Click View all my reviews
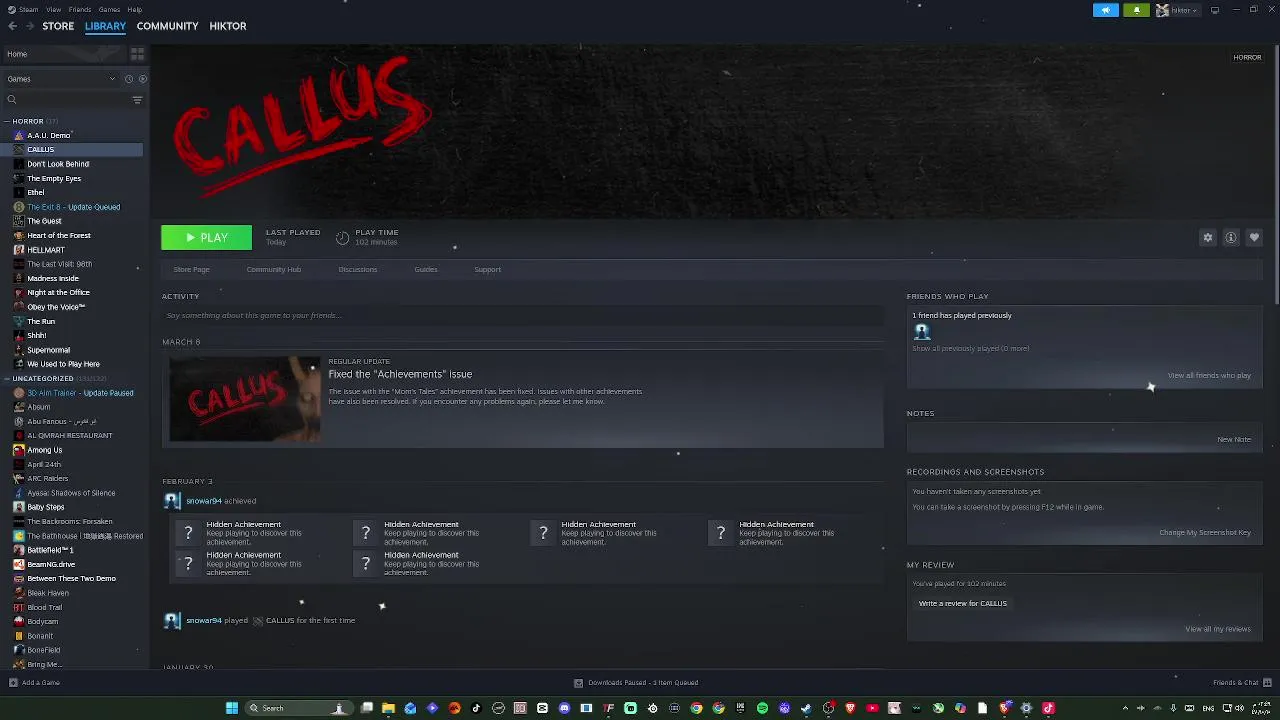Viewport: 1280px width, 720px height. [x=1218, y=629]
